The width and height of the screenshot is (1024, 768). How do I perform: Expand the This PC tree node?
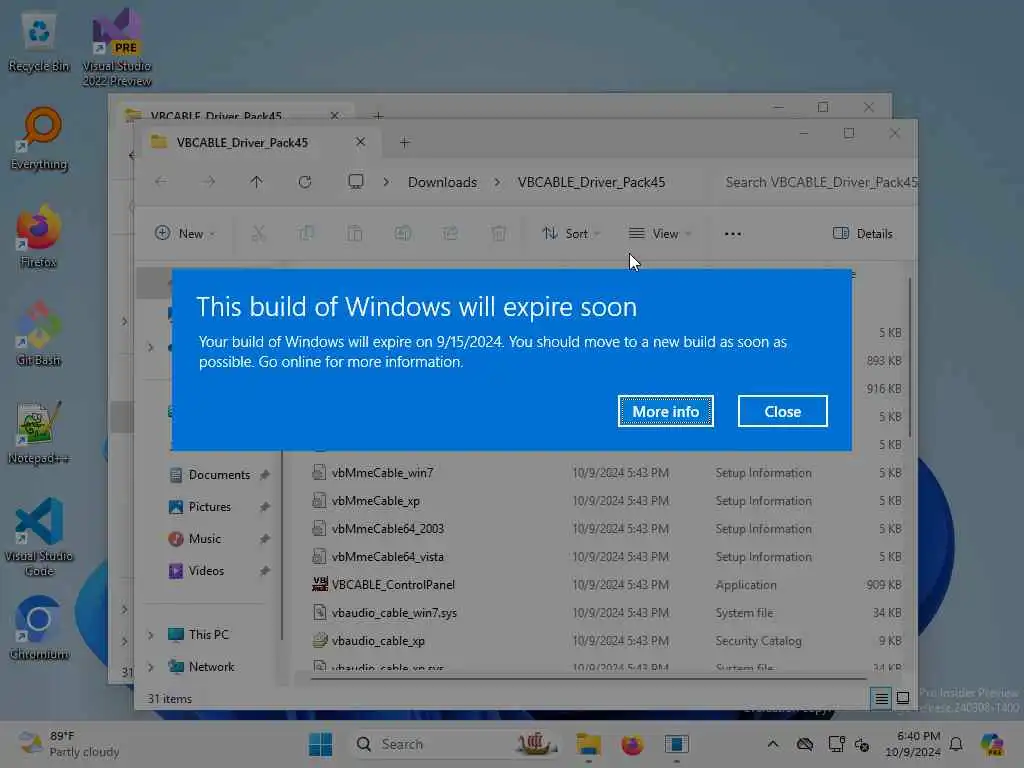tap(151, 635)
